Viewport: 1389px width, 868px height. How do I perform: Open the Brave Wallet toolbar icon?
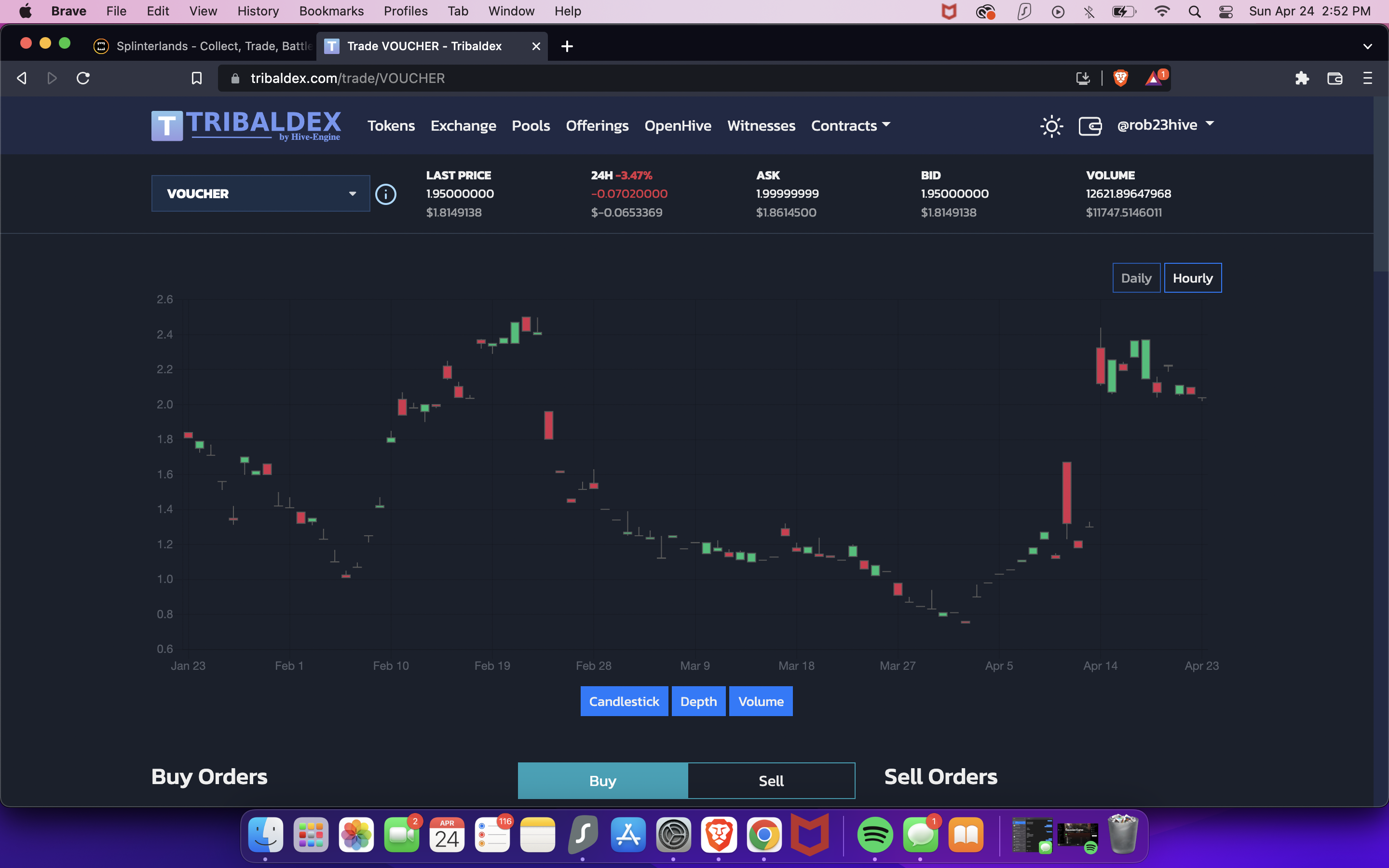1335,78
